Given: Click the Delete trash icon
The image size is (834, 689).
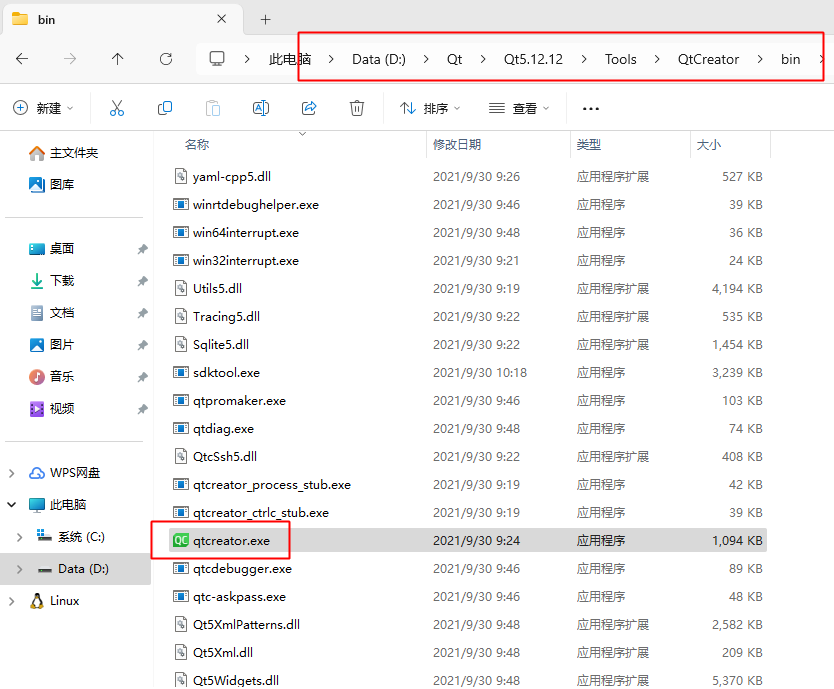Looking at the screenshot, I should 357,108.
